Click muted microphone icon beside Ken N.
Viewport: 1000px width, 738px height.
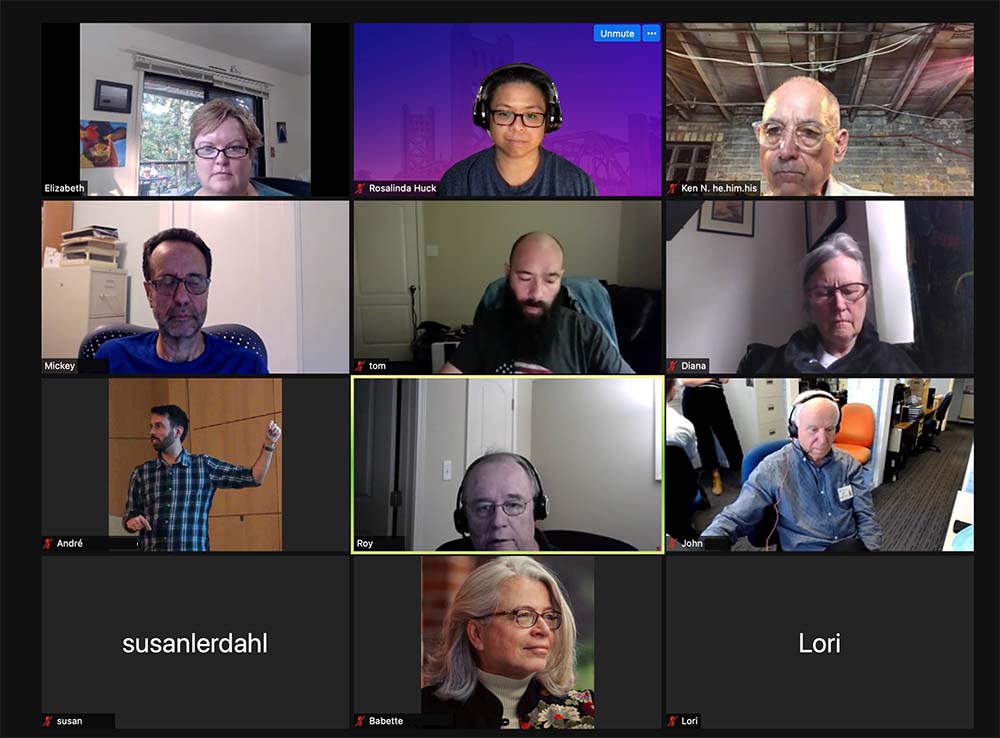click(673, 188)
